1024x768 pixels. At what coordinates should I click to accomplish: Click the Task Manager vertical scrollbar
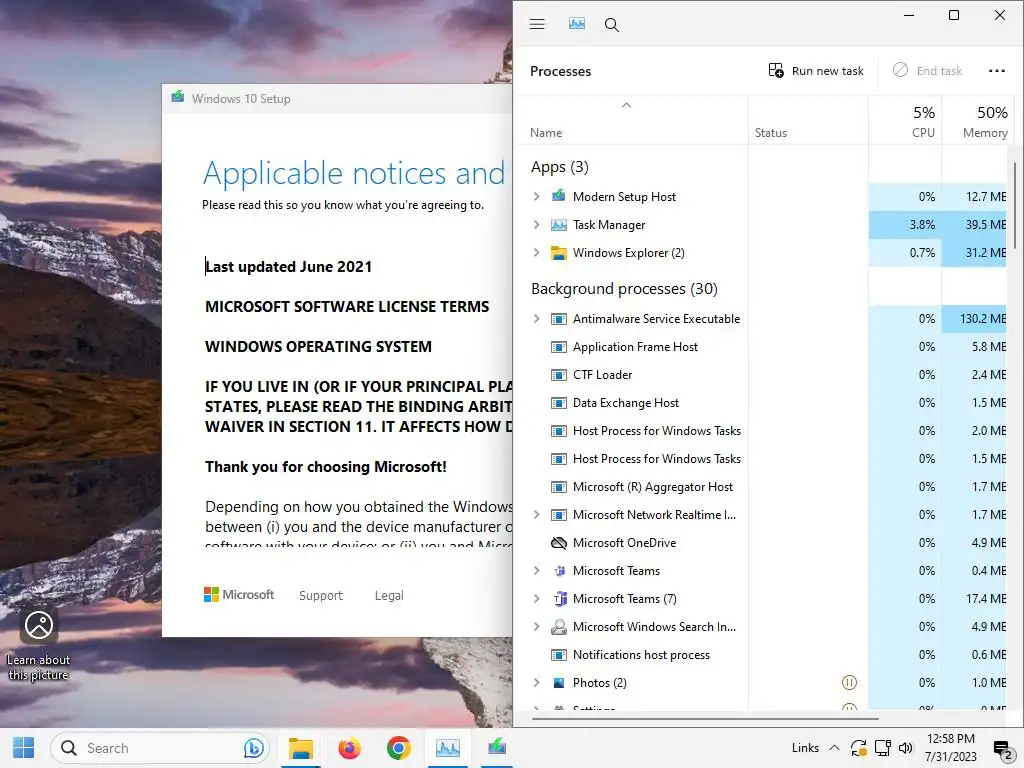[x=1015, y=205]
